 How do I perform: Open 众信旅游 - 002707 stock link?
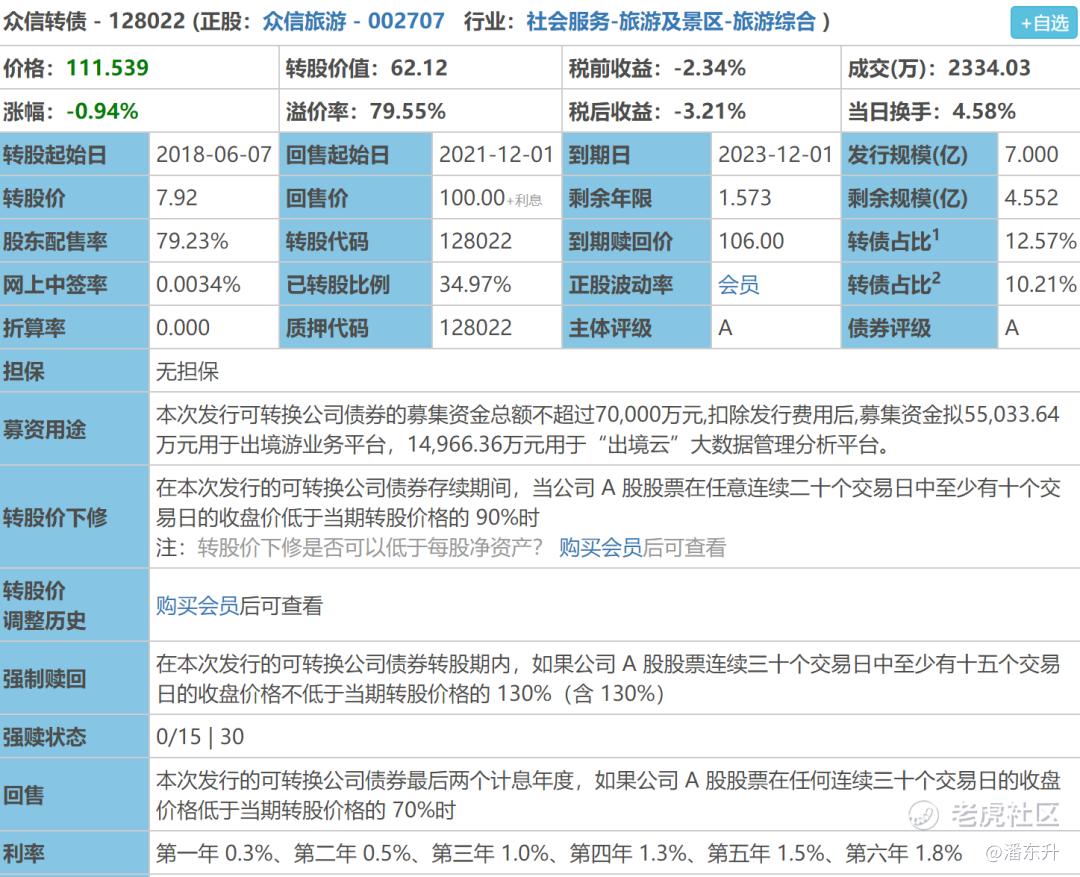pos(353,21)
